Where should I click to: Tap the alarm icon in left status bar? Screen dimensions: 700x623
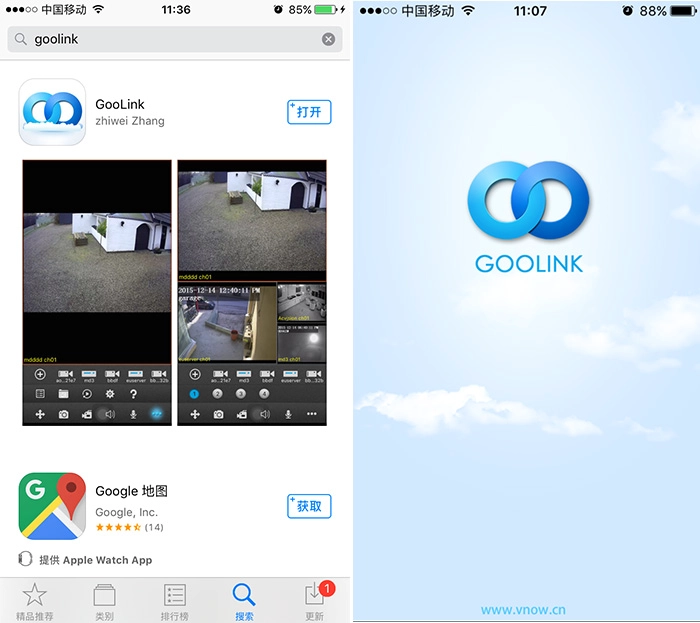coord(278,9)
